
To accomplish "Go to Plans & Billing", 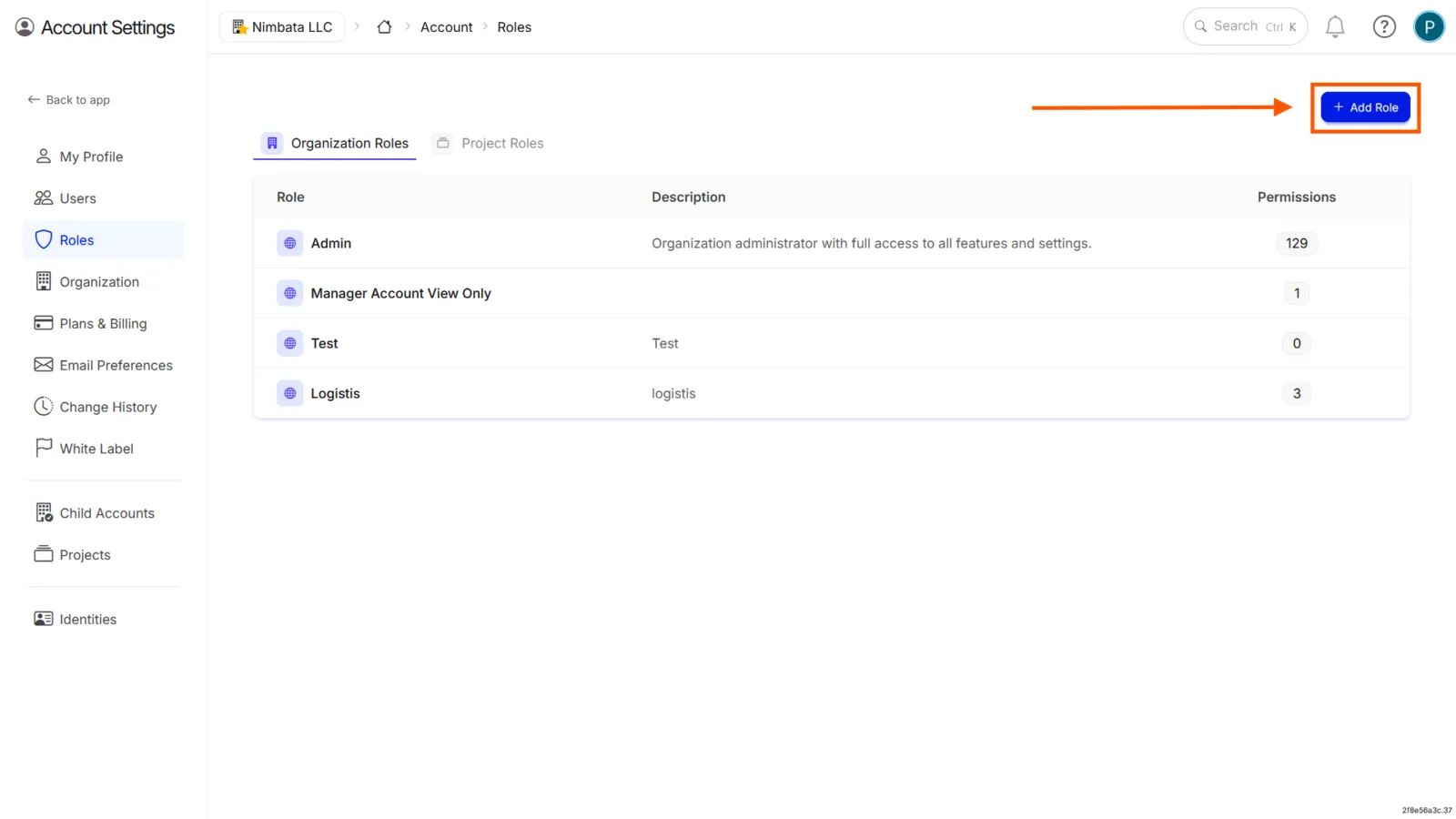I will coord(103,323).
